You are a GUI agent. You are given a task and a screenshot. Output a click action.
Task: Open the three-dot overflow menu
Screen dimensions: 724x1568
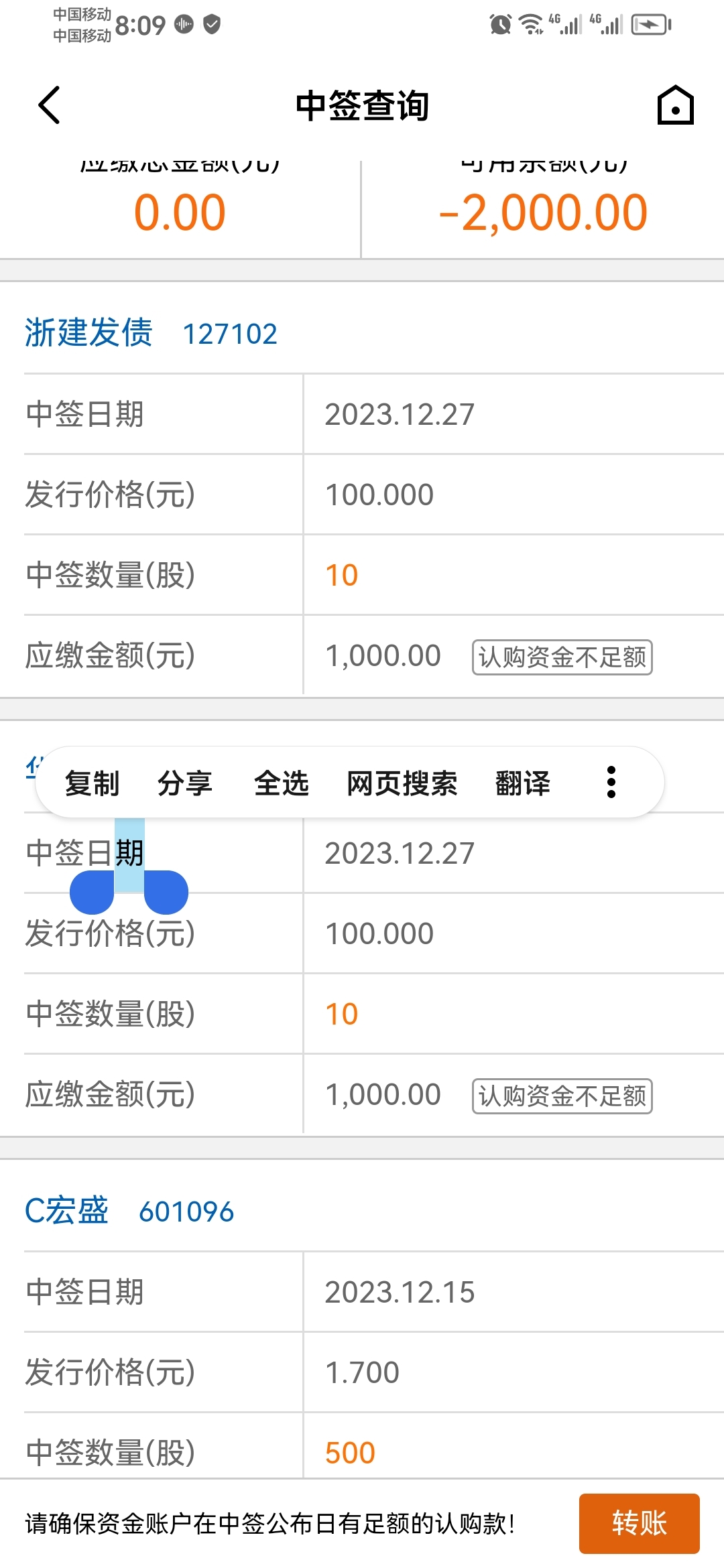(x=611, y=782)
